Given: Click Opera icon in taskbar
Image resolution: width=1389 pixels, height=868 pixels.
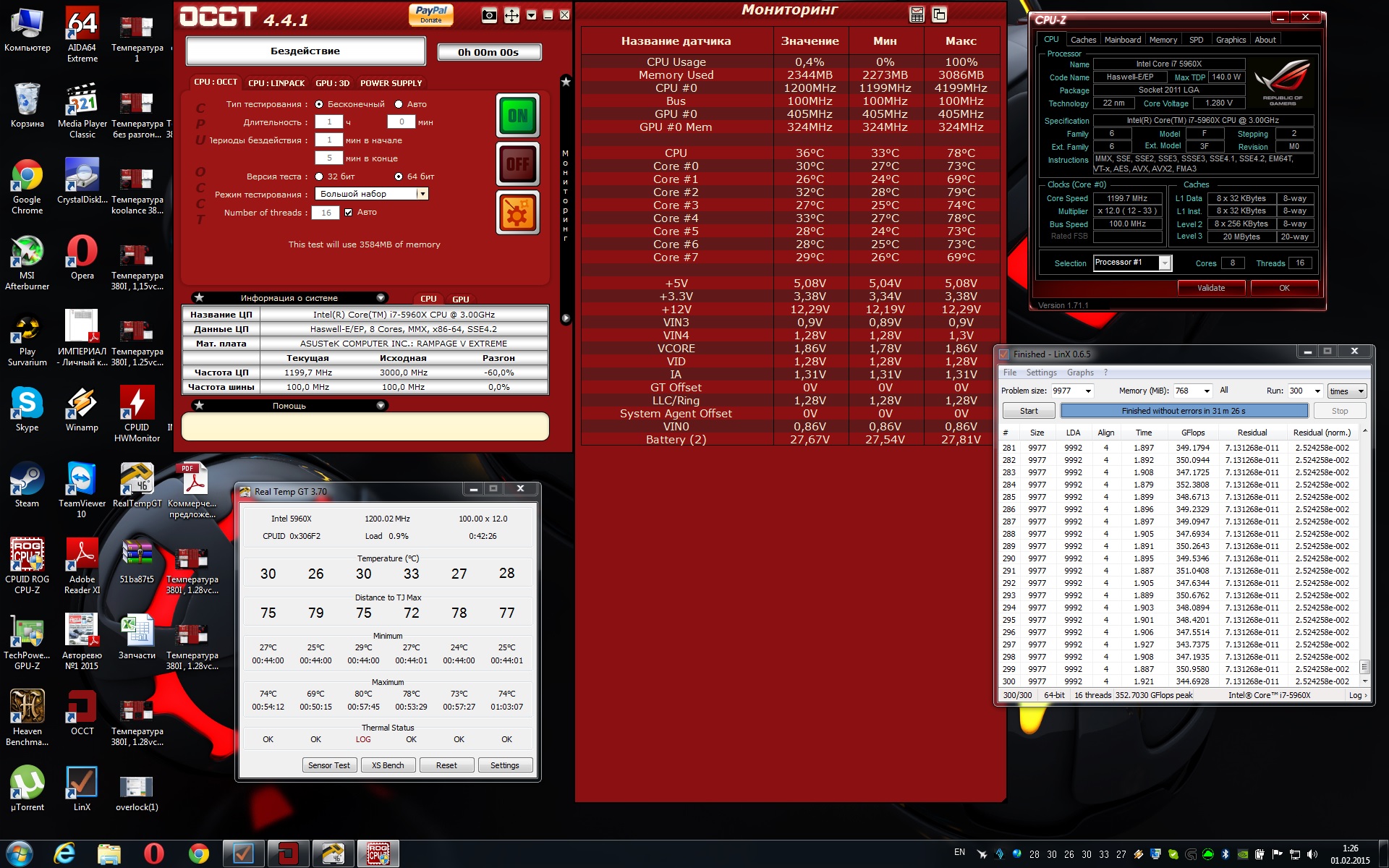Looking at the screenshot, I should 153,854.
